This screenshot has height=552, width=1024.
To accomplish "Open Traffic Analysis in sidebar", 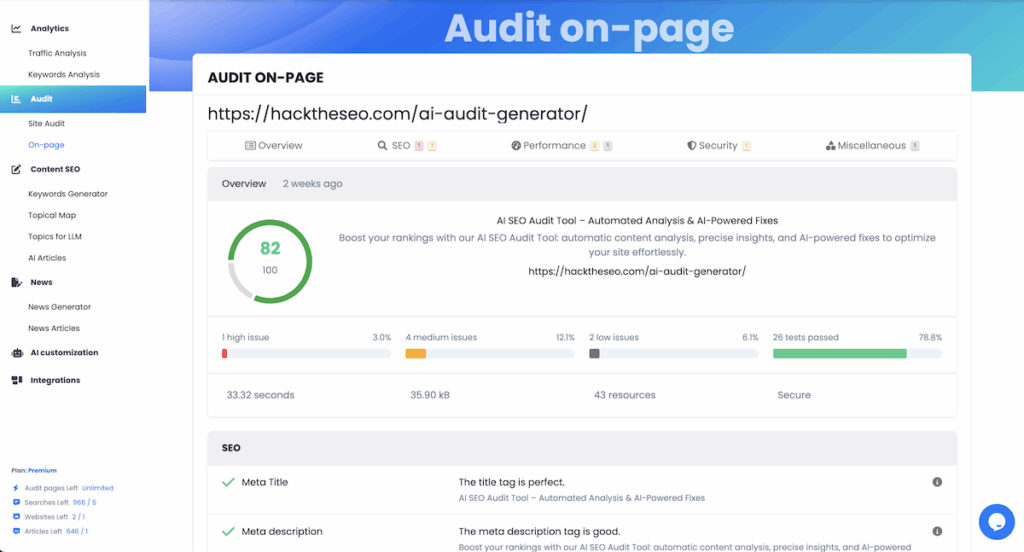I will [x=57, y=53].
